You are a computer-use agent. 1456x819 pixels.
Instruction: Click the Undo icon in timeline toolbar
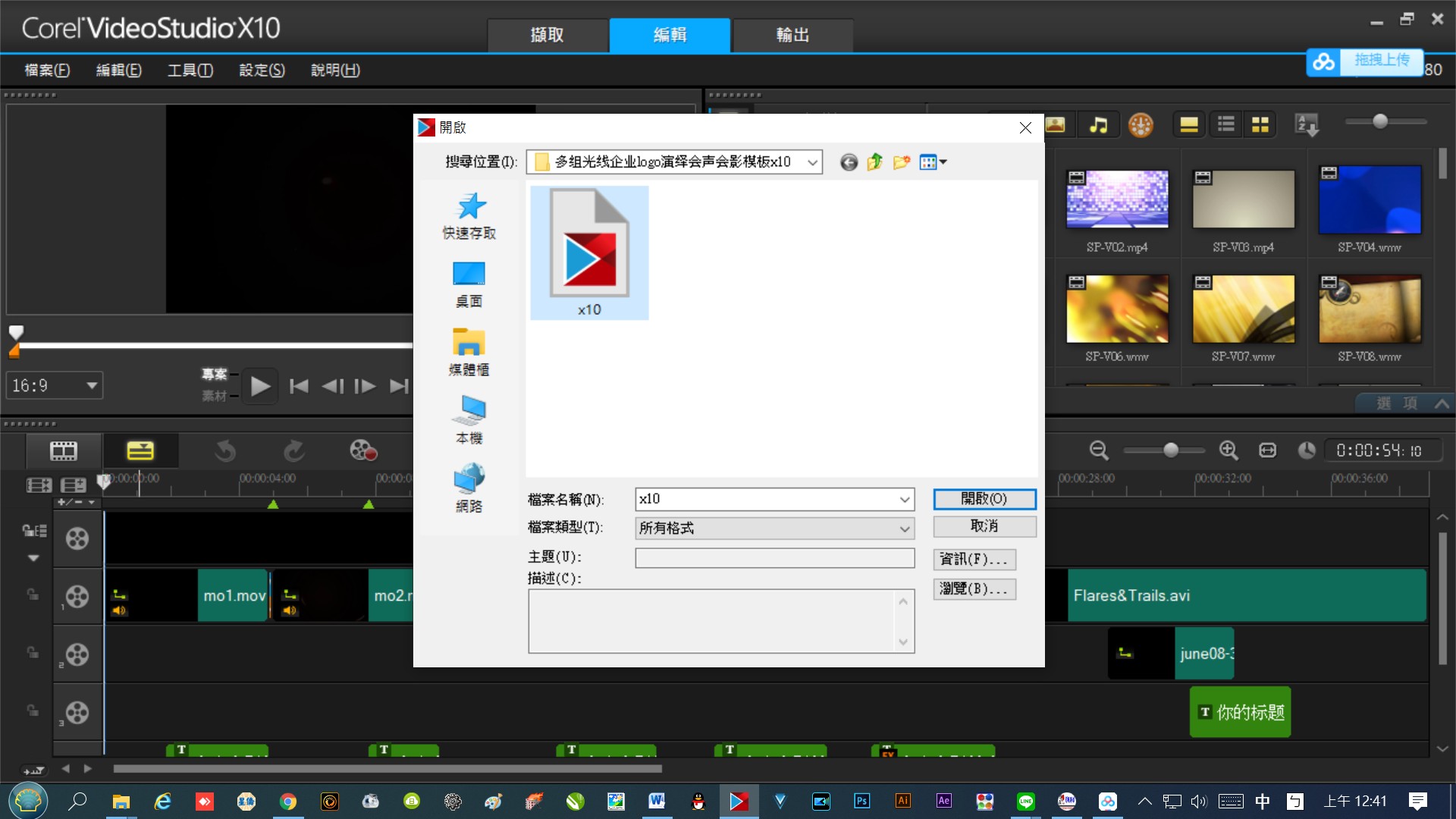pyautogui.click(x=225, y=452)
